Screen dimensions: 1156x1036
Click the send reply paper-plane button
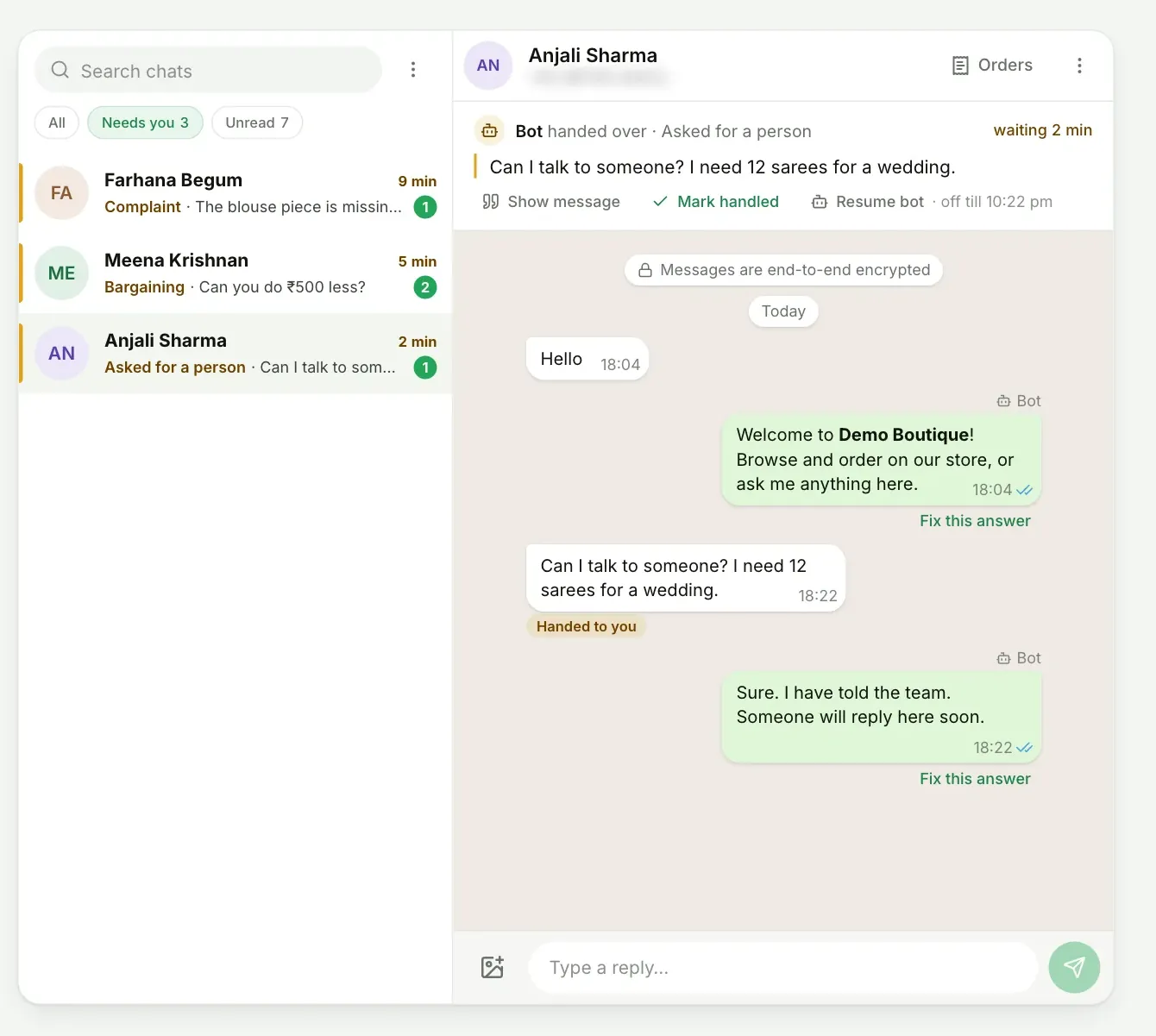pos(1074,967)
